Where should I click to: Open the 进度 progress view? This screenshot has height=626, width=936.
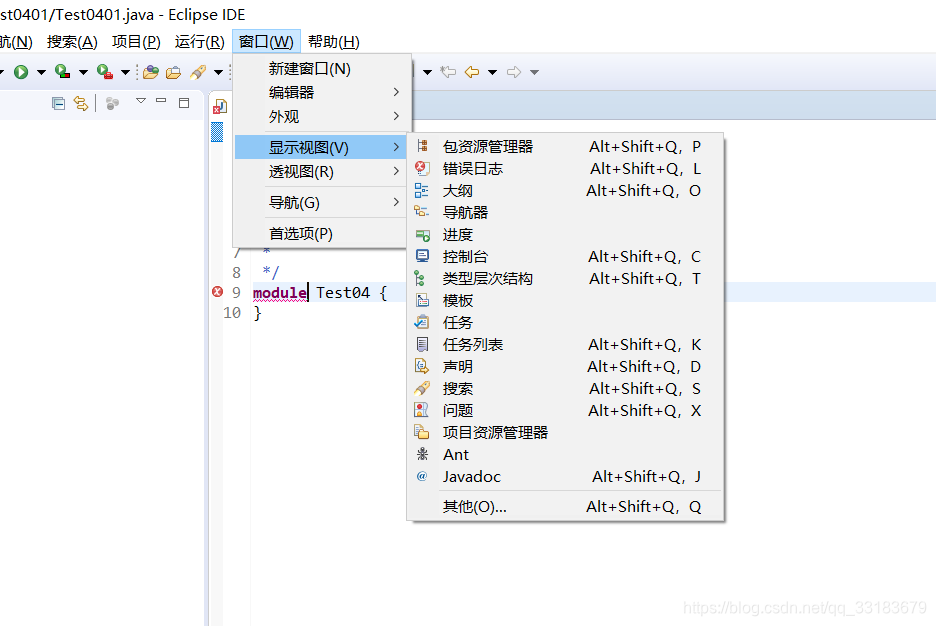tap(565, 235)
